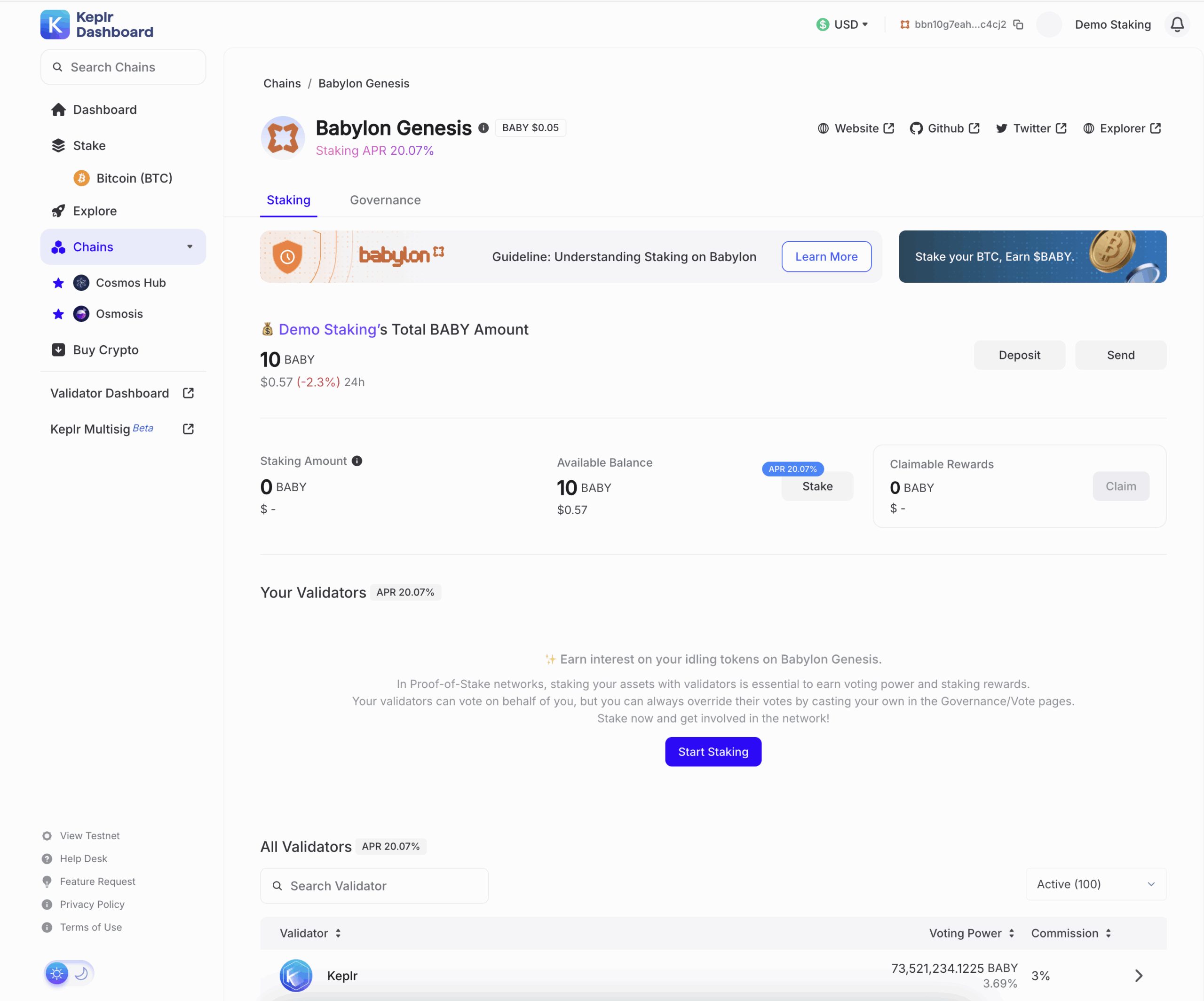
Task: Click the Stake your BTC banner
Action: (1032, 256)
